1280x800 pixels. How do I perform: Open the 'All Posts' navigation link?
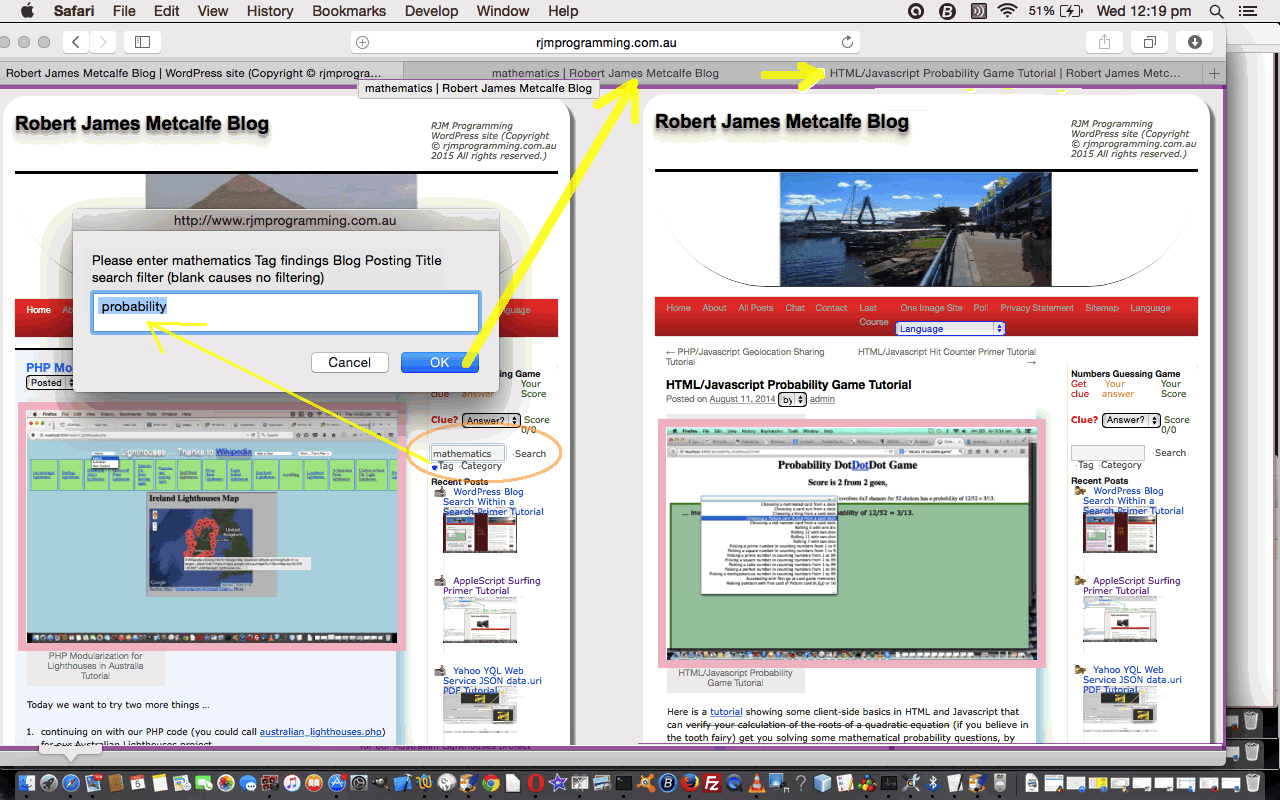(756, 308)
